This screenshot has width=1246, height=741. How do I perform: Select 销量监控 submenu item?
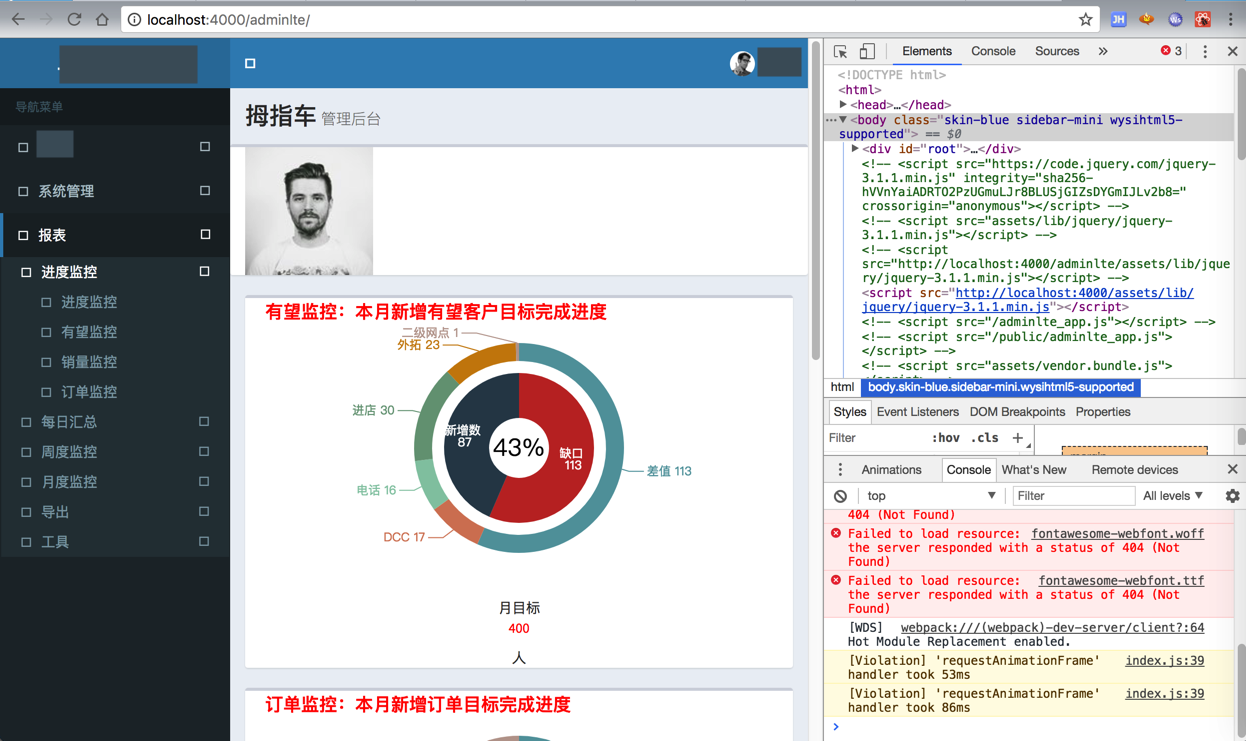(89, 362)
